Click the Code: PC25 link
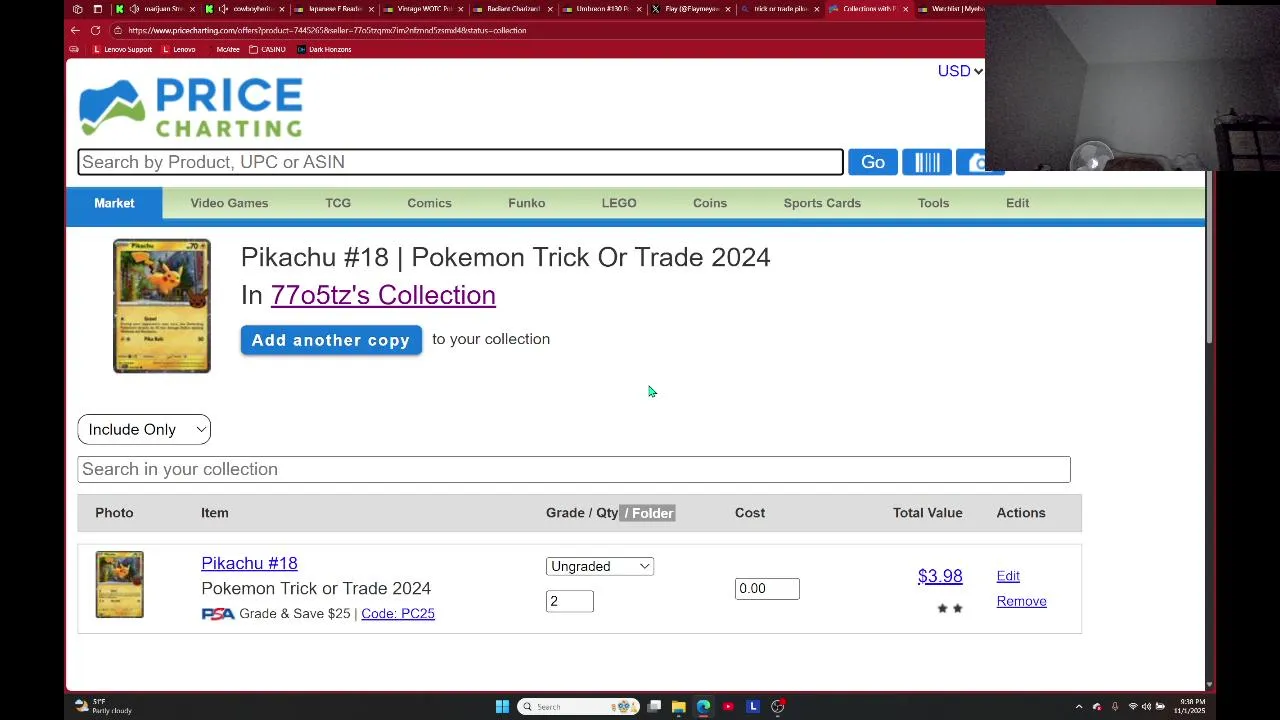1280x720 pixels. 398,613
